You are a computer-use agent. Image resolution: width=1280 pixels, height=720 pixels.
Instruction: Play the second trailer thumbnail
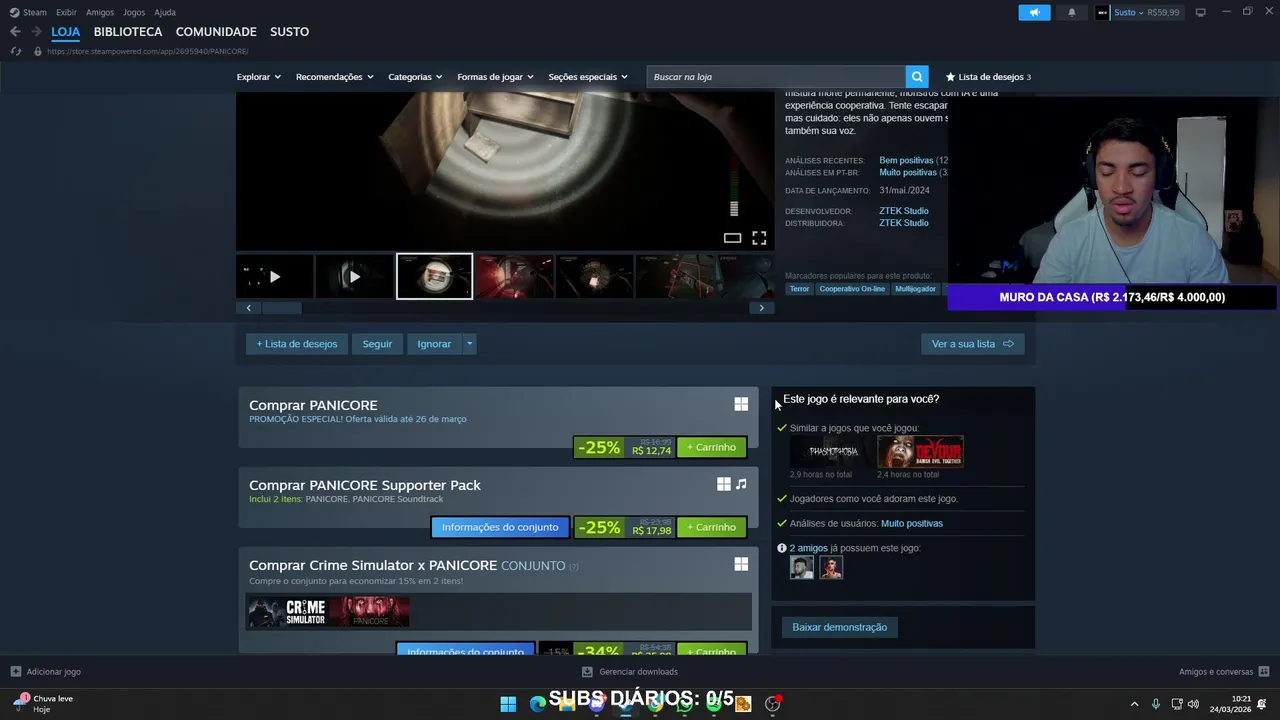[x=354, y=277]
